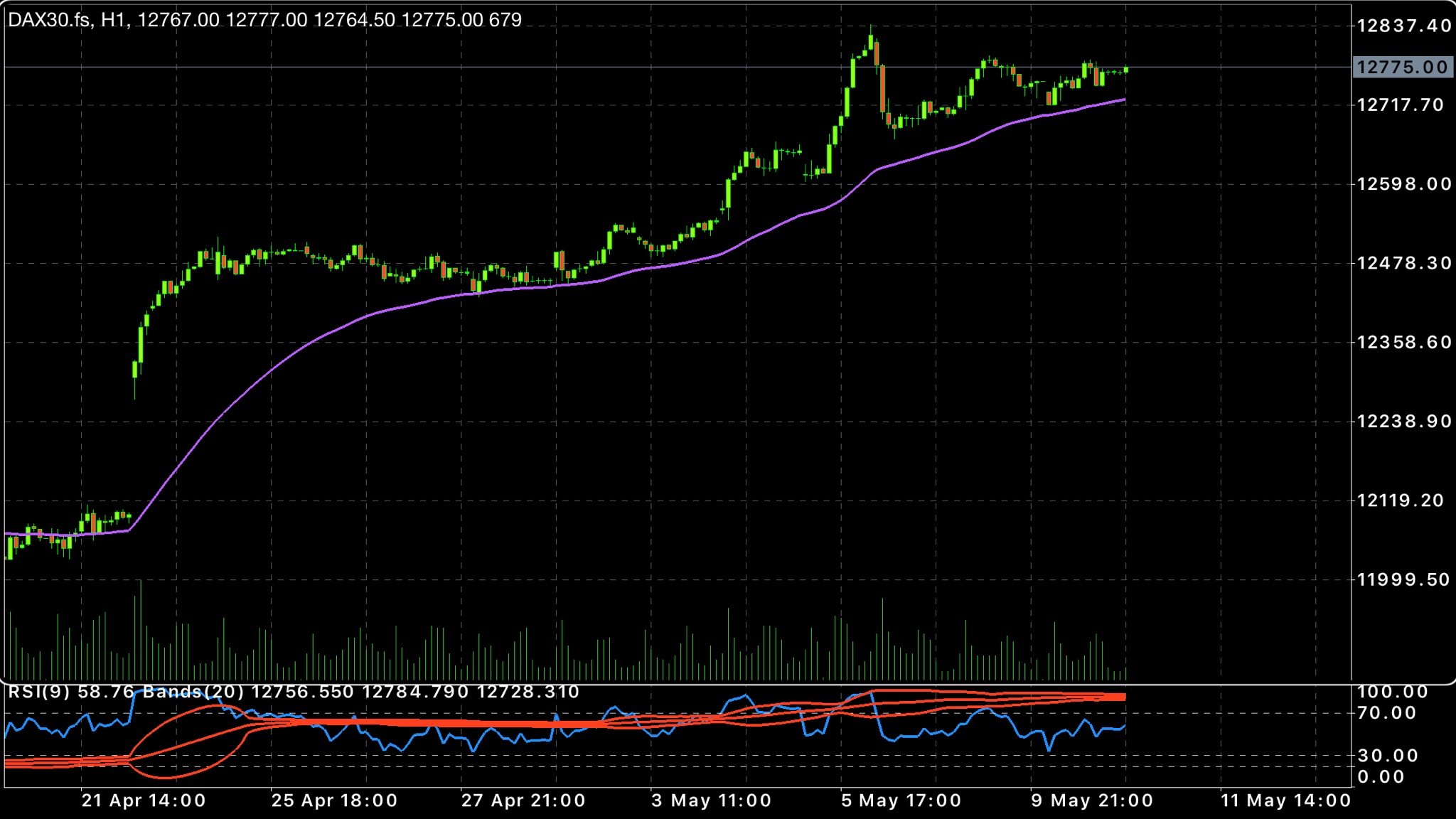Select the 3 May 11:00 time label

711,801
